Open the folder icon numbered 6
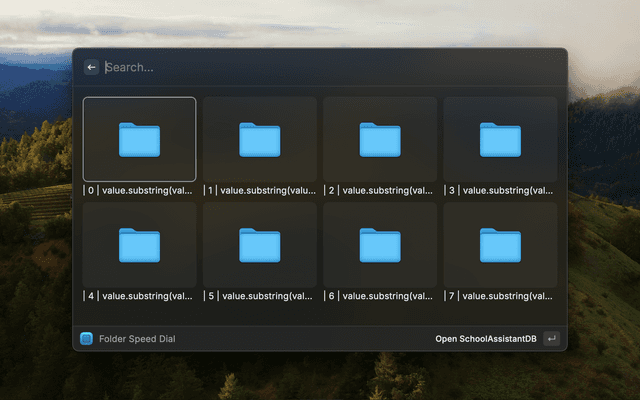 [x=380, y=245]
